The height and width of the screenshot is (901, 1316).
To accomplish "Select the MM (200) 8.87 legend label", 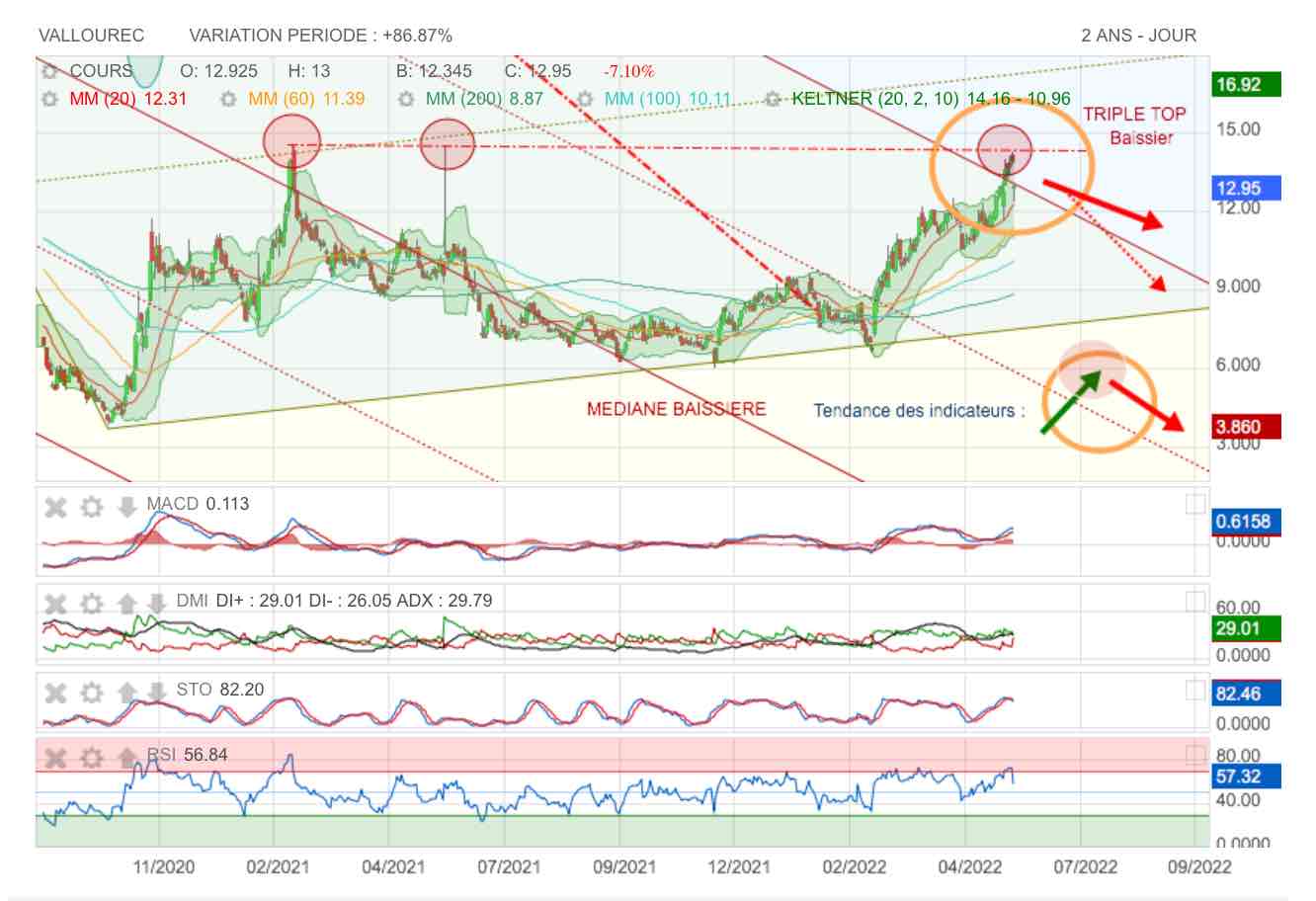I will pyautogui.click(x=484, y=99).
